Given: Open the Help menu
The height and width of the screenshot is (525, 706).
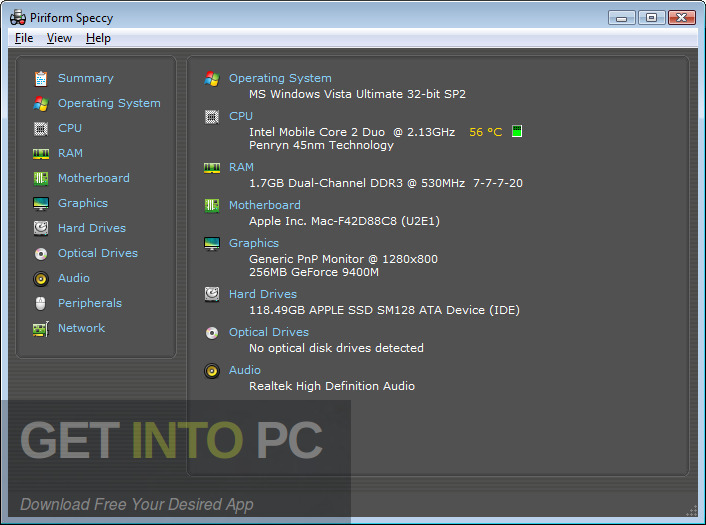Looking at the screenshot, I should pos(98,38).
